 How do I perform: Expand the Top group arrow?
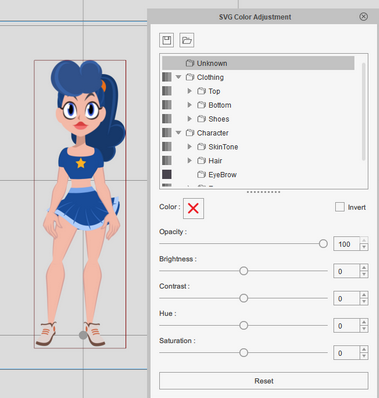[189, 91]
